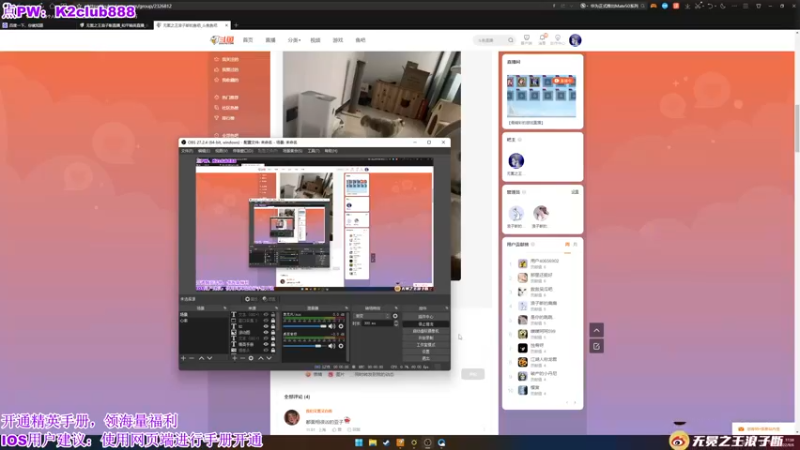Click the website logo in header
800x450 pixels.
pyautogui.click(x=222, y=40)
